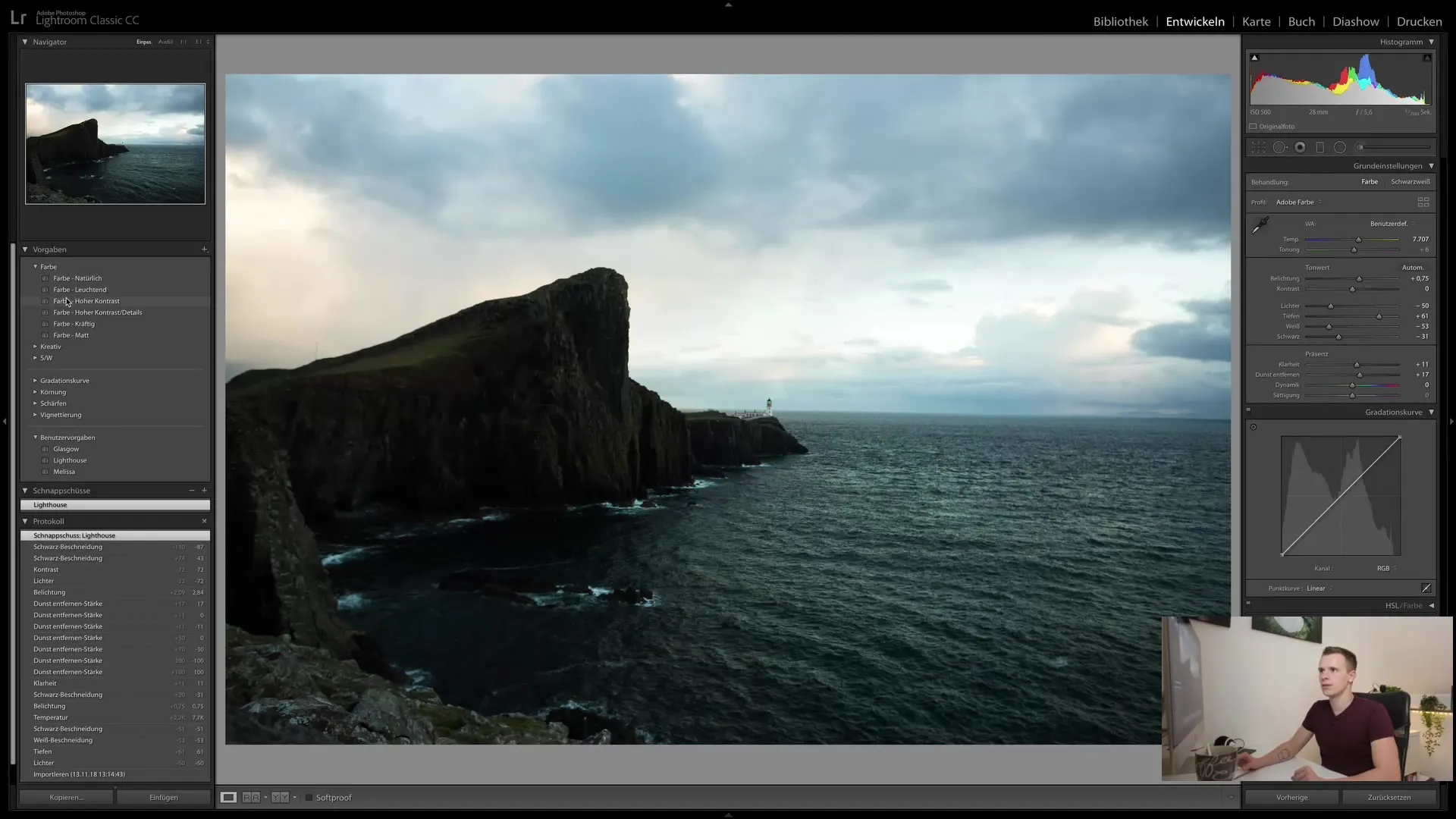Expand the HSL/Farbe panel
Screen dimensions: 1456x819
pyautogui.click(x=1432, y=606)
